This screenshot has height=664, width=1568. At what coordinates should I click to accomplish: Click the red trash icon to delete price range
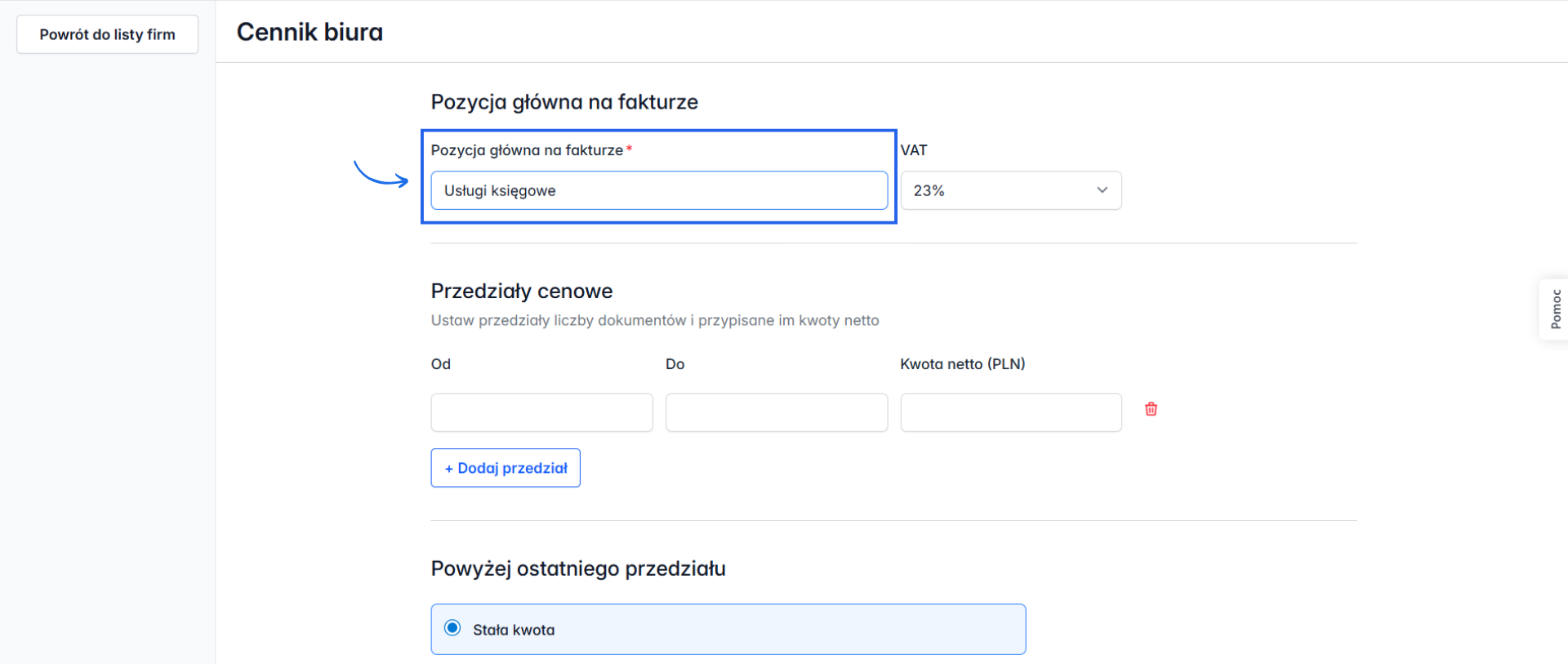tap(1151, 409)
